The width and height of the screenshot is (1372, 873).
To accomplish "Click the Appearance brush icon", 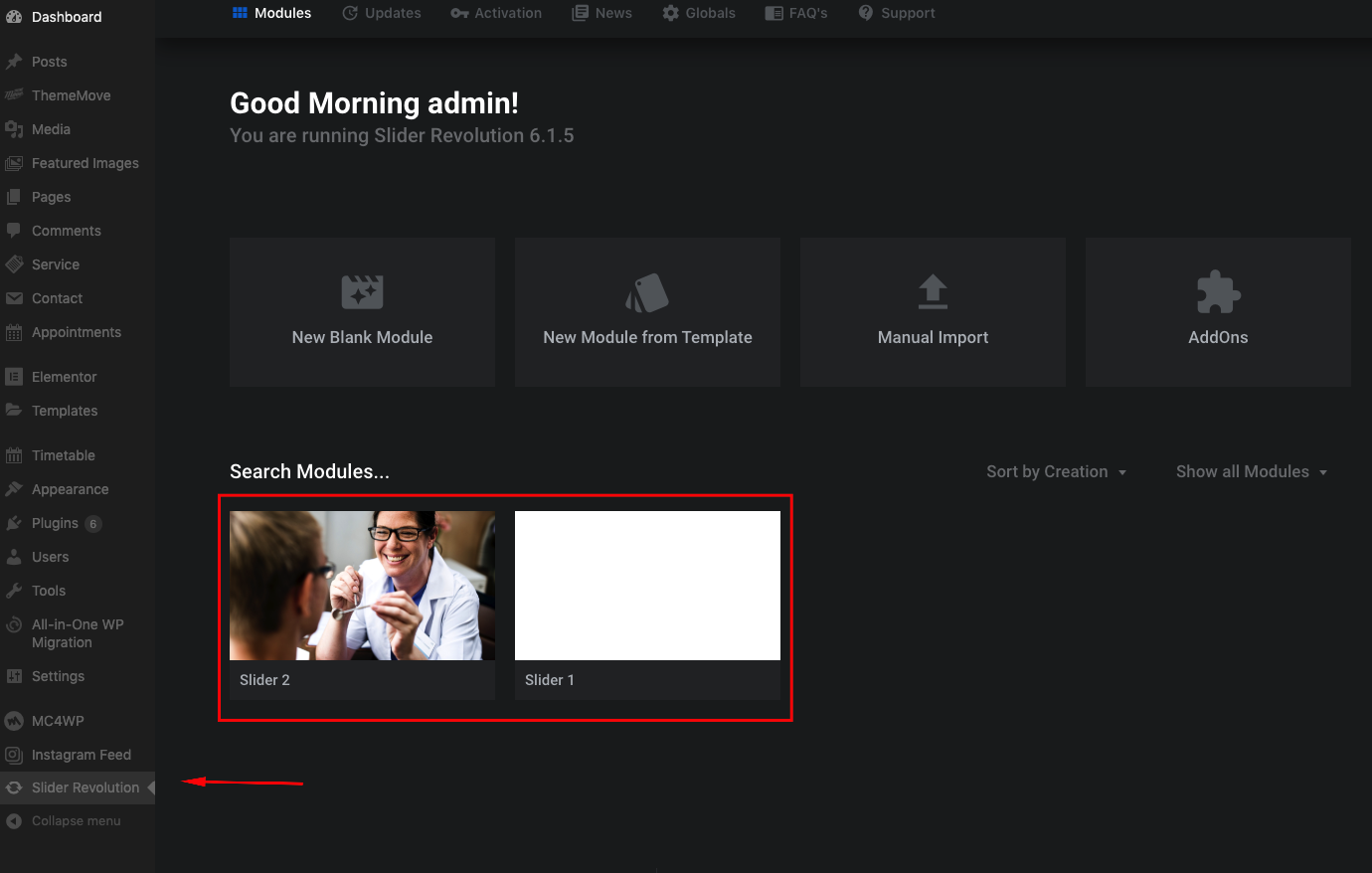I will tap(14, 489).
